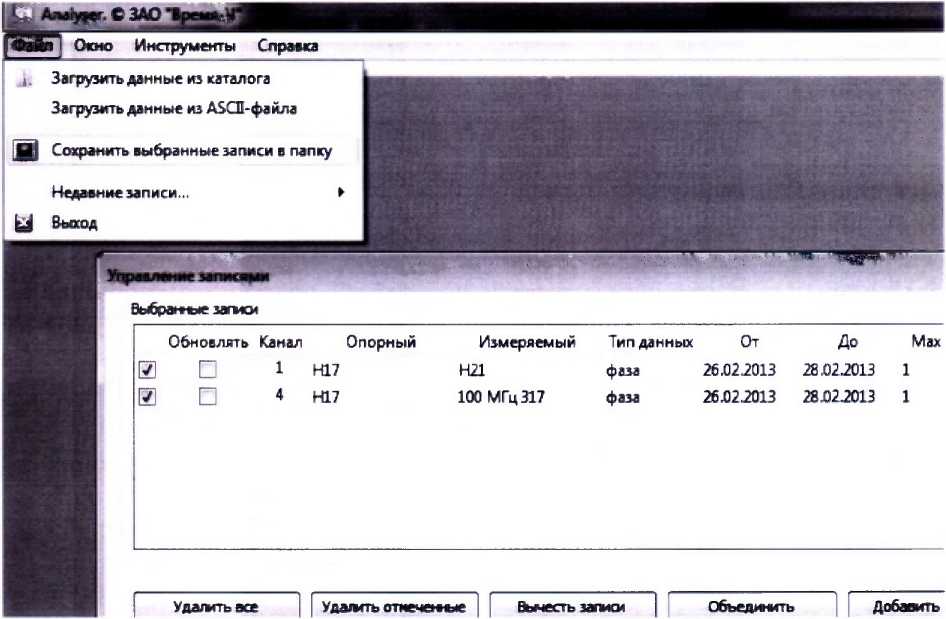Click the Измеряемый column header
The height and width of the screenshot is (619, 946).
527,342
